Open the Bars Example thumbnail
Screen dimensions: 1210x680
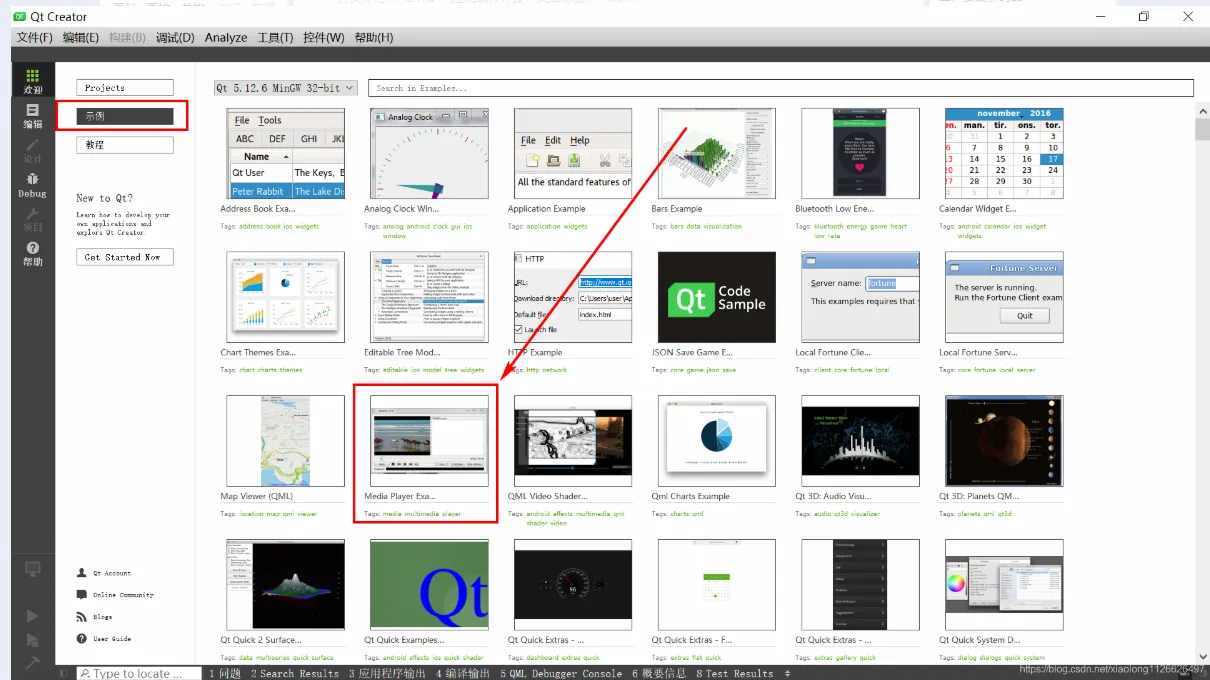point(717,153)
